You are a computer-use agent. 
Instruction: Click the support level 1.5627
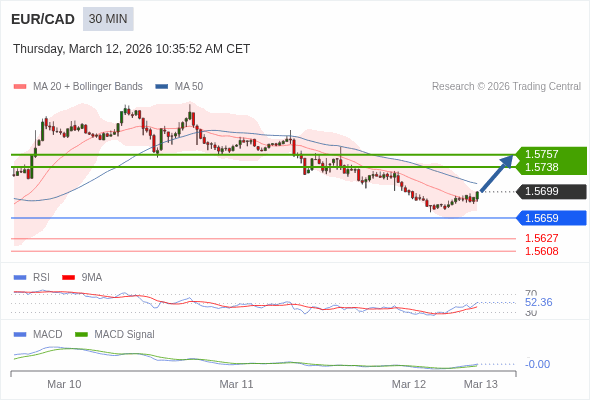coord(541,238)
